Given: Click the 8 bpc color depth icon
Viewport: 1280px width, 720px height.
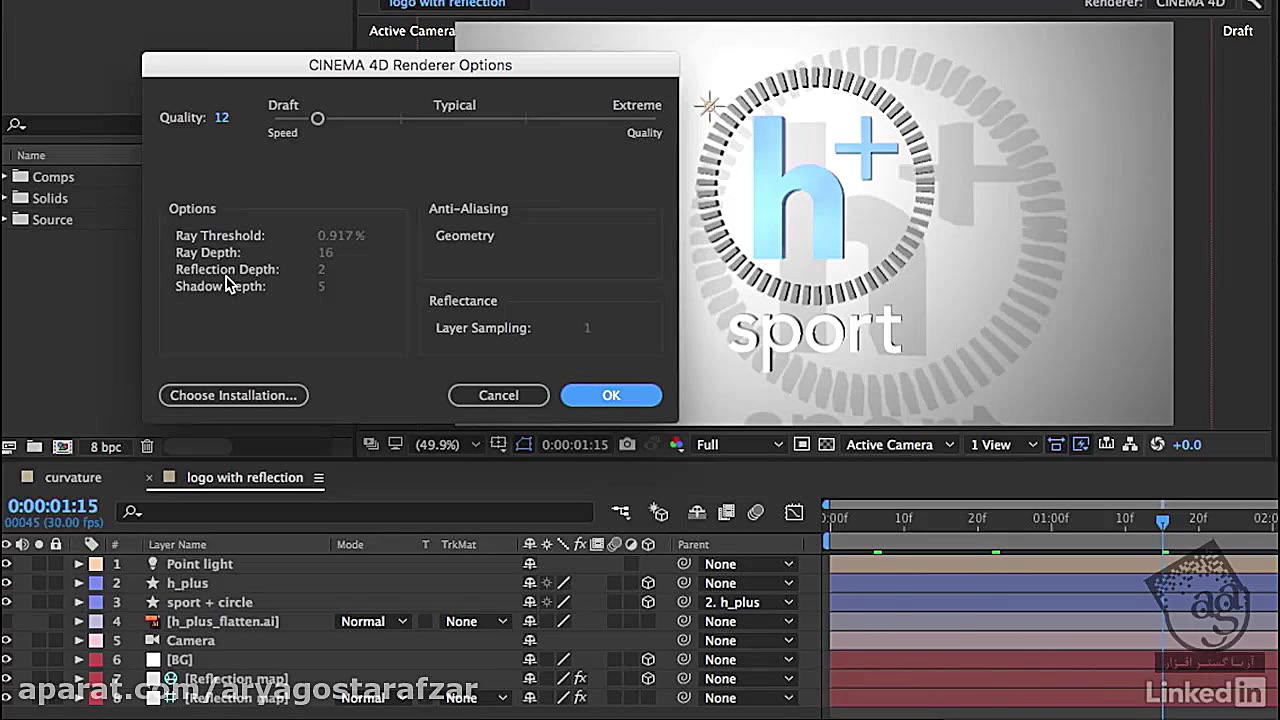Looking at the screenshot, I should [x=106, y=446].
